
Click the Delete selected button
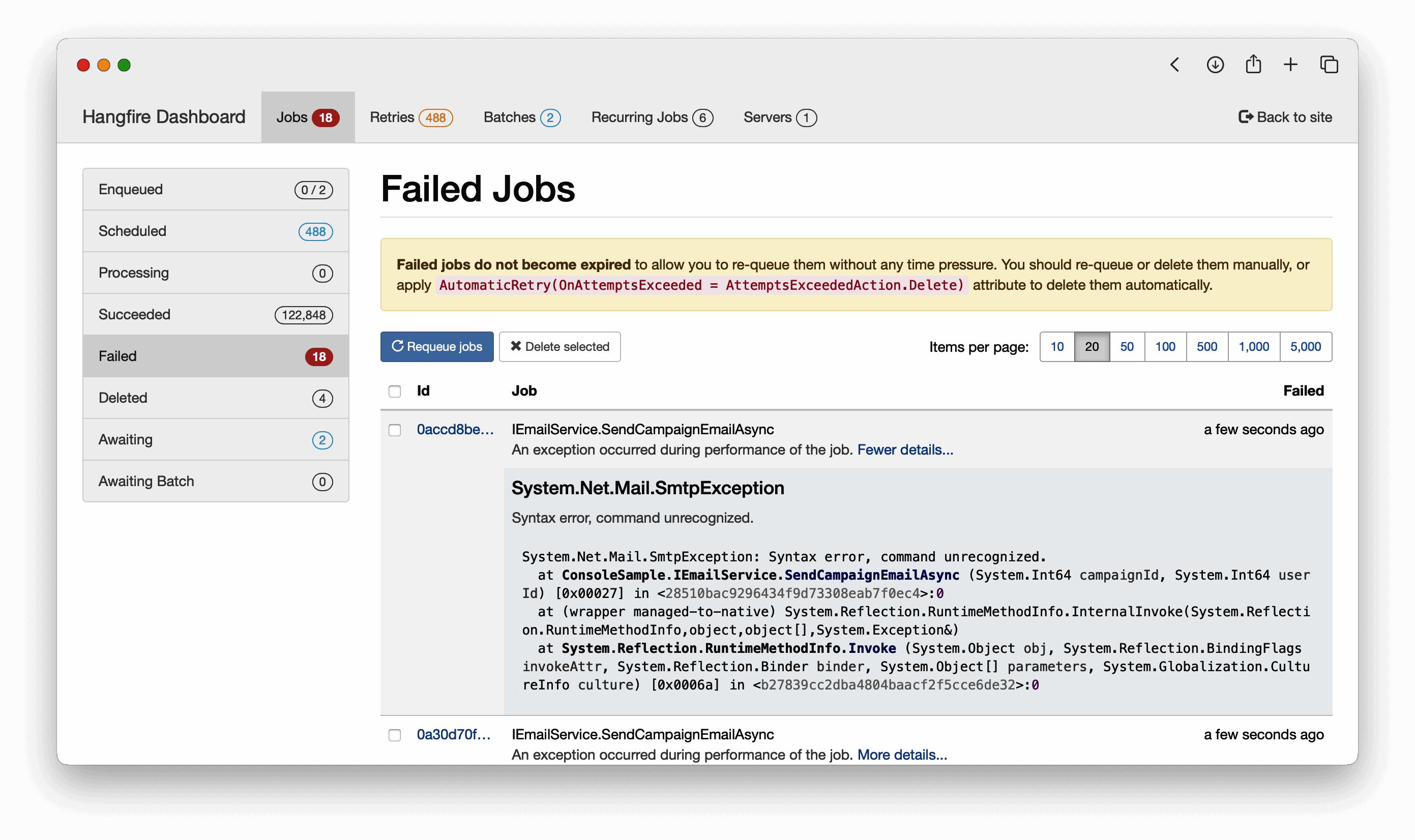559,346
